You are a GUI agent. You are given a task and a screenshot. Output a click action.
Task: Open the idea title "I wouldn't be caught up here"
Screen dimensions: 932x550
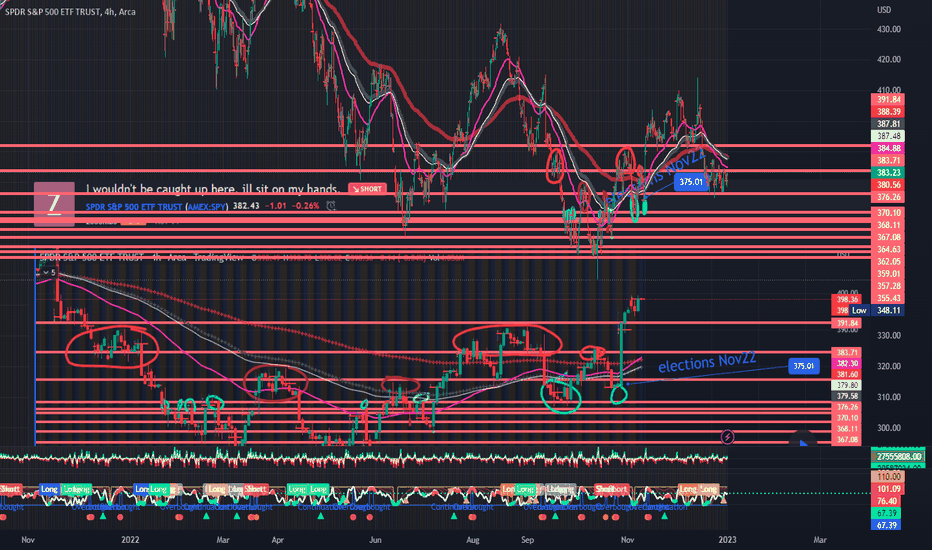[x=212, y=189]
